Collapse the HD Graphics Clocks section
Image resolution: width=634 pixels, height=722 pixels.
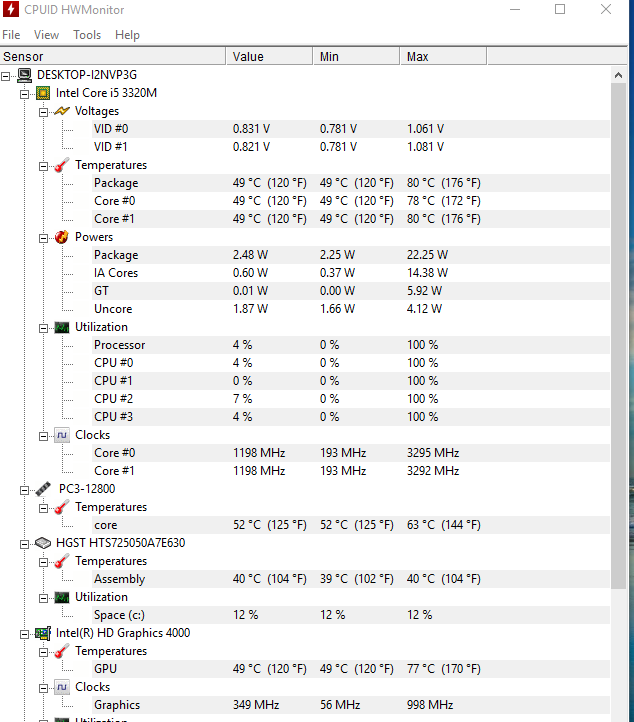click(43, 688)
